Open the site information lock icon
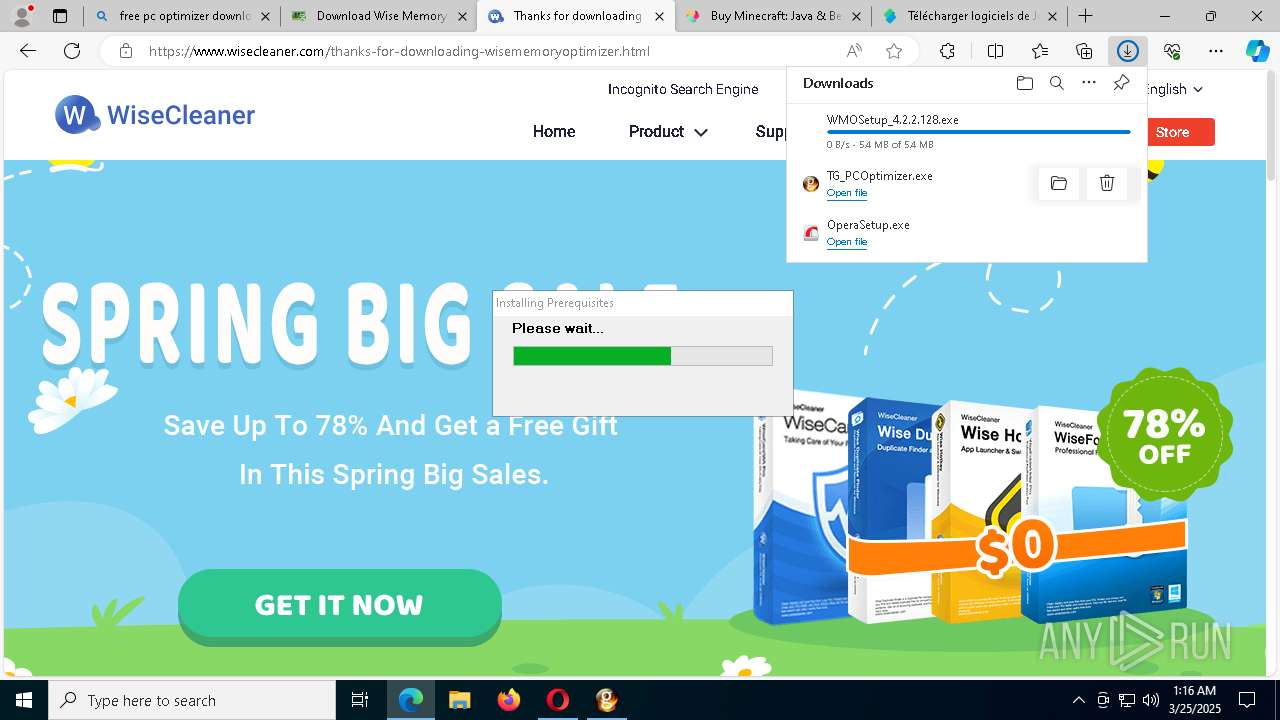The height and width of the screenshot is (720, 1280). point(125,51)
